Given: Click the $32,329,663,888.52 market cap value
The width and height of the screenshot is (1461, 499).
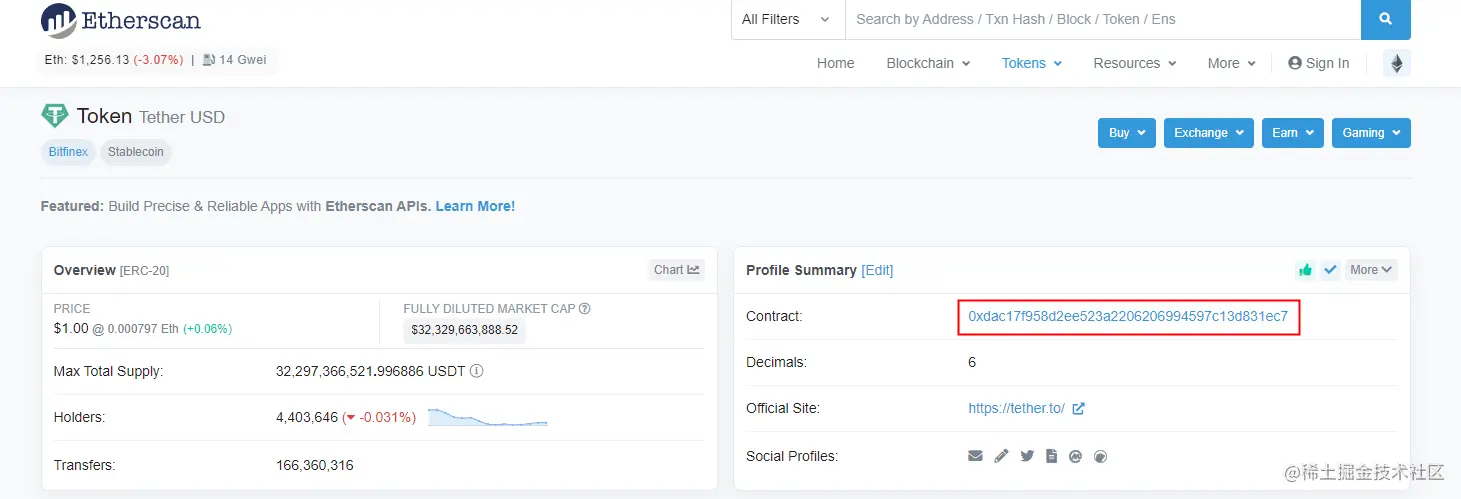Looking at the screenshot, I should [465, 329].
